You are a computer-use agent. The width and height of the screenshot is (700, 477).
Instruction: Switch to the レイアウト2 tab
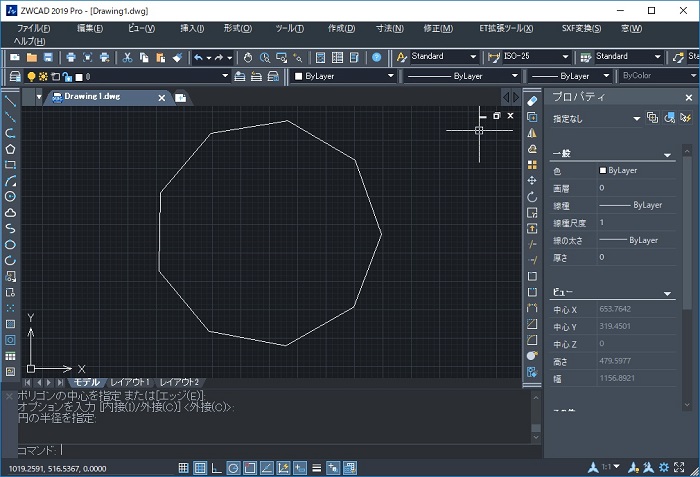[x=179, y=382]
